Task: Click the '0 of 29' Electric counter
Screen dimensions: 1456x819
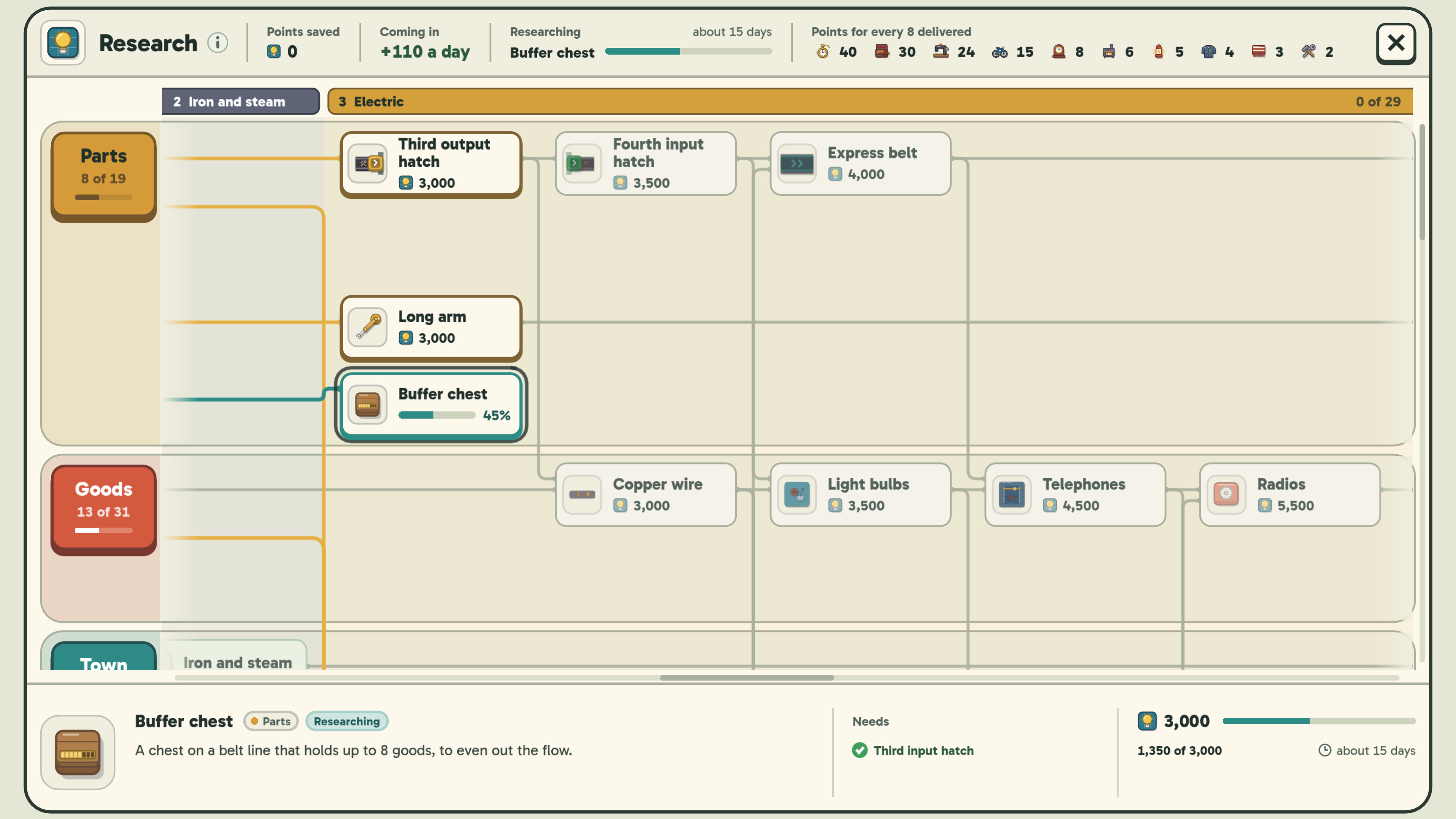Action: coord(1378,102)
